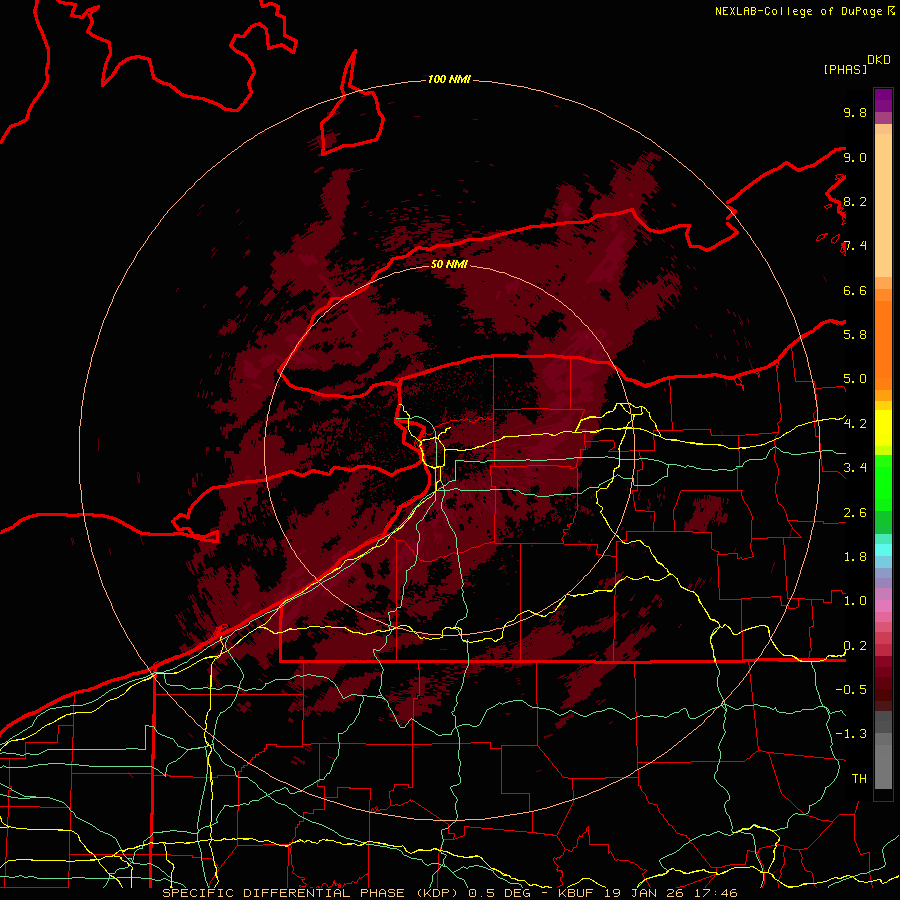Pick the bright green color bar segment
This screenshot has height=900, width=900.
pos(883,482)
